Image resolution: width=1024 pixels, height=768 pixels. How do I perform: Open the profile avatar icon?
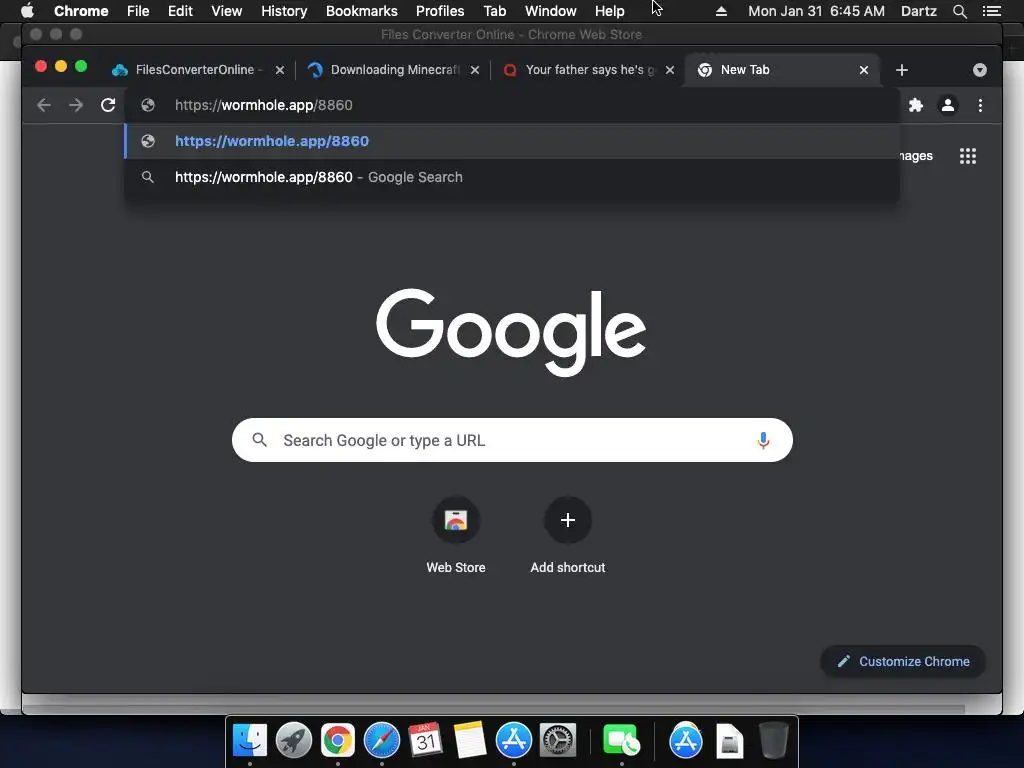click(948, 105)
